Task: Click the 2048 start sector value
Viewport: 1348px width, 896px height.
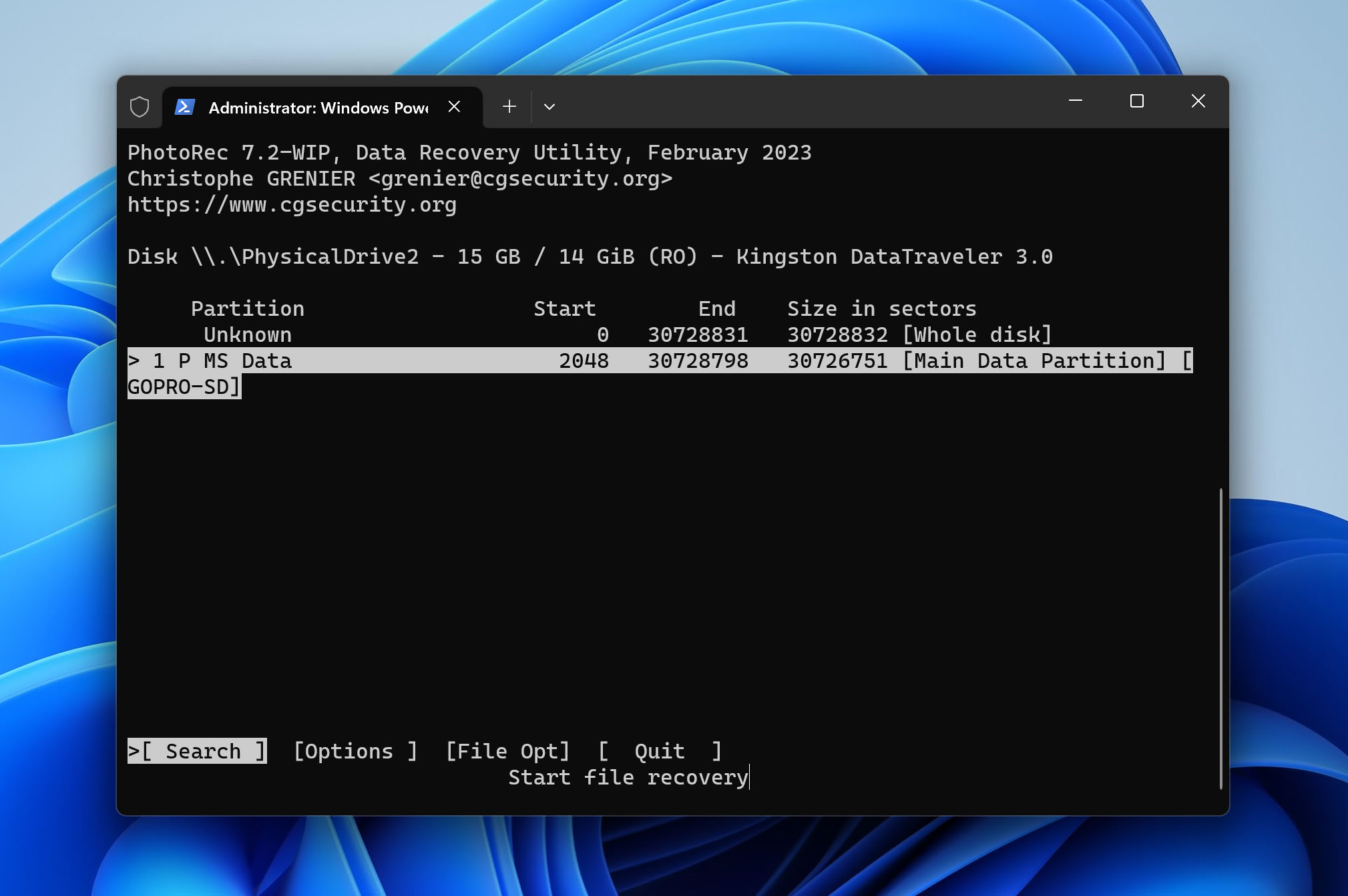Action: [584, 361]
